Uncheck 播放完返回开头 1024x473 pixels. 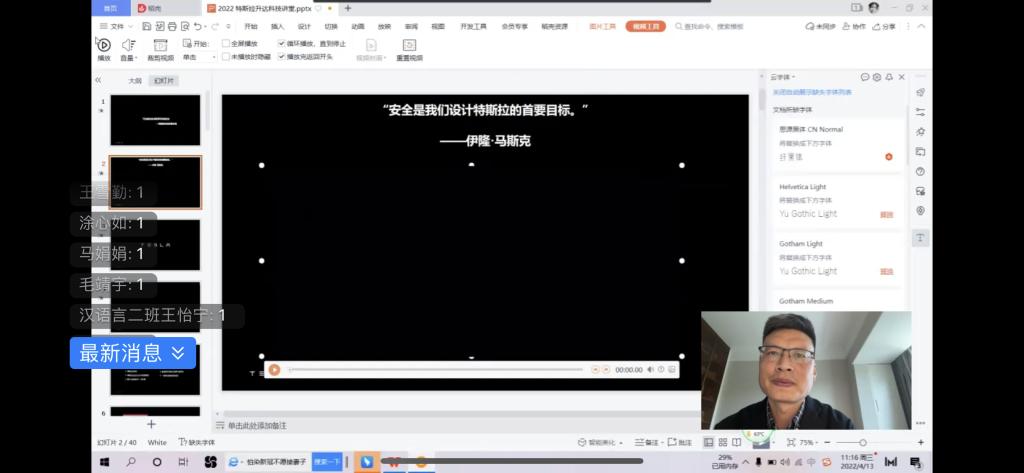[x=281, y=57]
